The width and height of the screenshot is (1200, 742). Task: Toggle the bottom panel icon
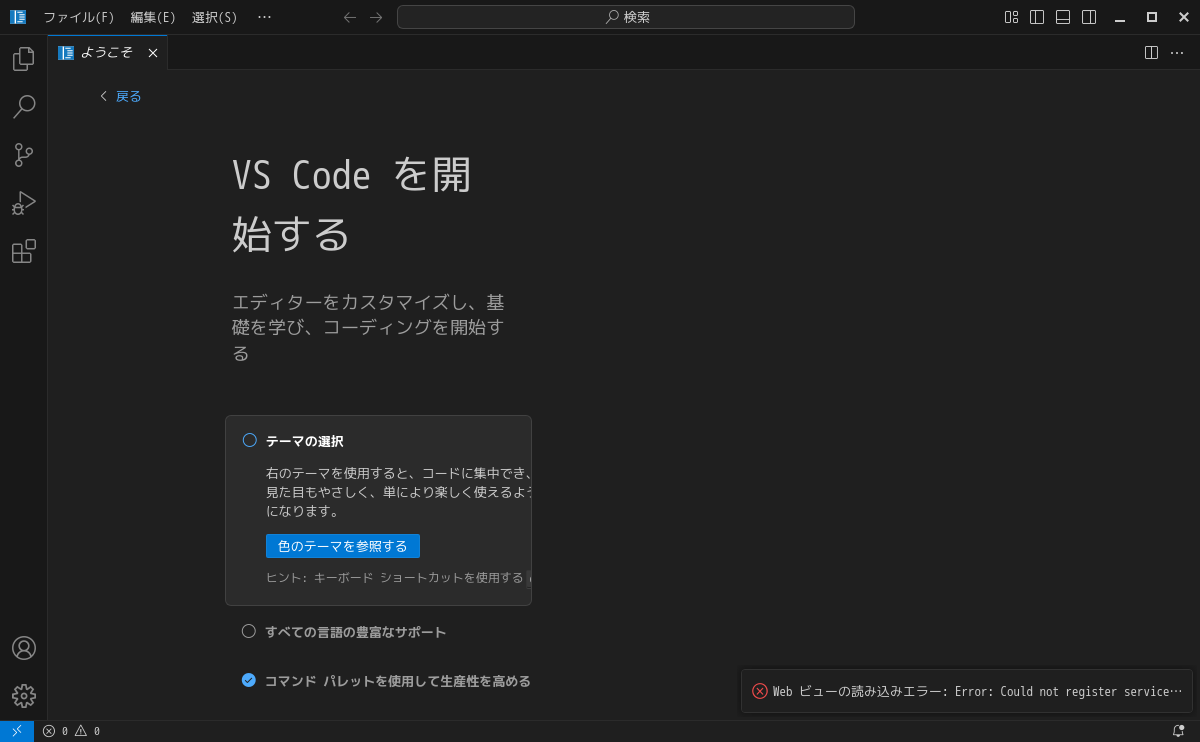pyautogui.click(x=1063, y=17)
